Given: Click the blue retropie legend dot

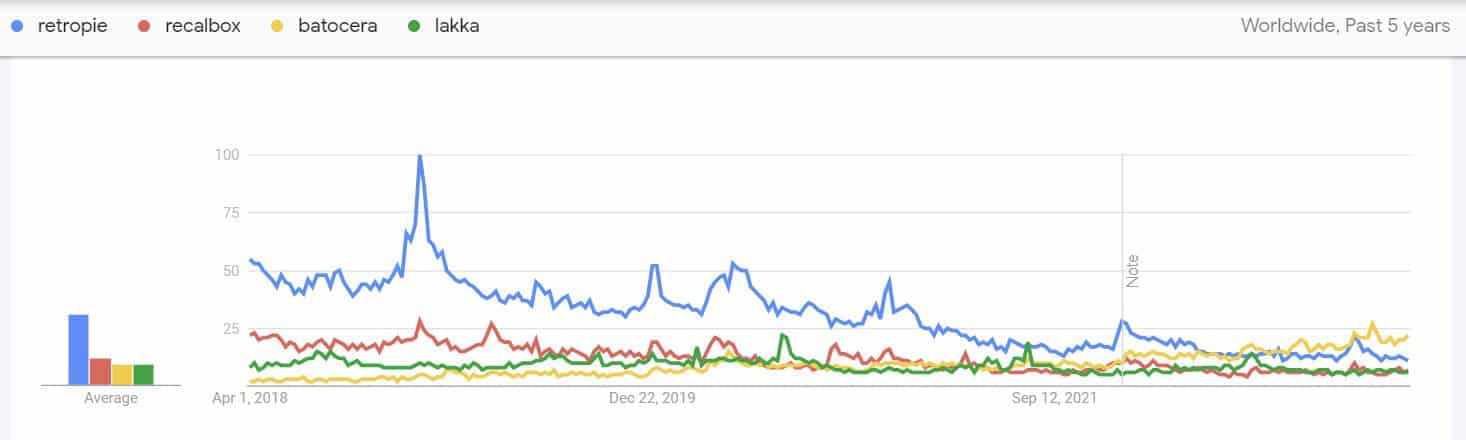Looking at the screenshot, I should pos(17,27).
